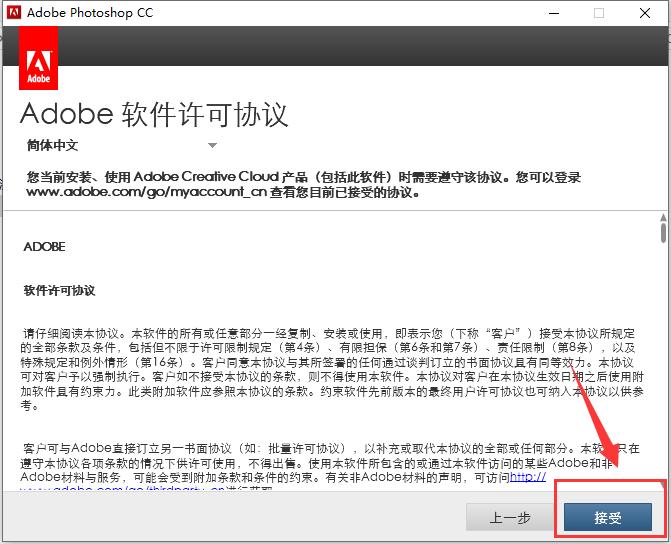Click the red Adobe logo
671x544 pixels.
pyautogui.click(x=39, y=58)
